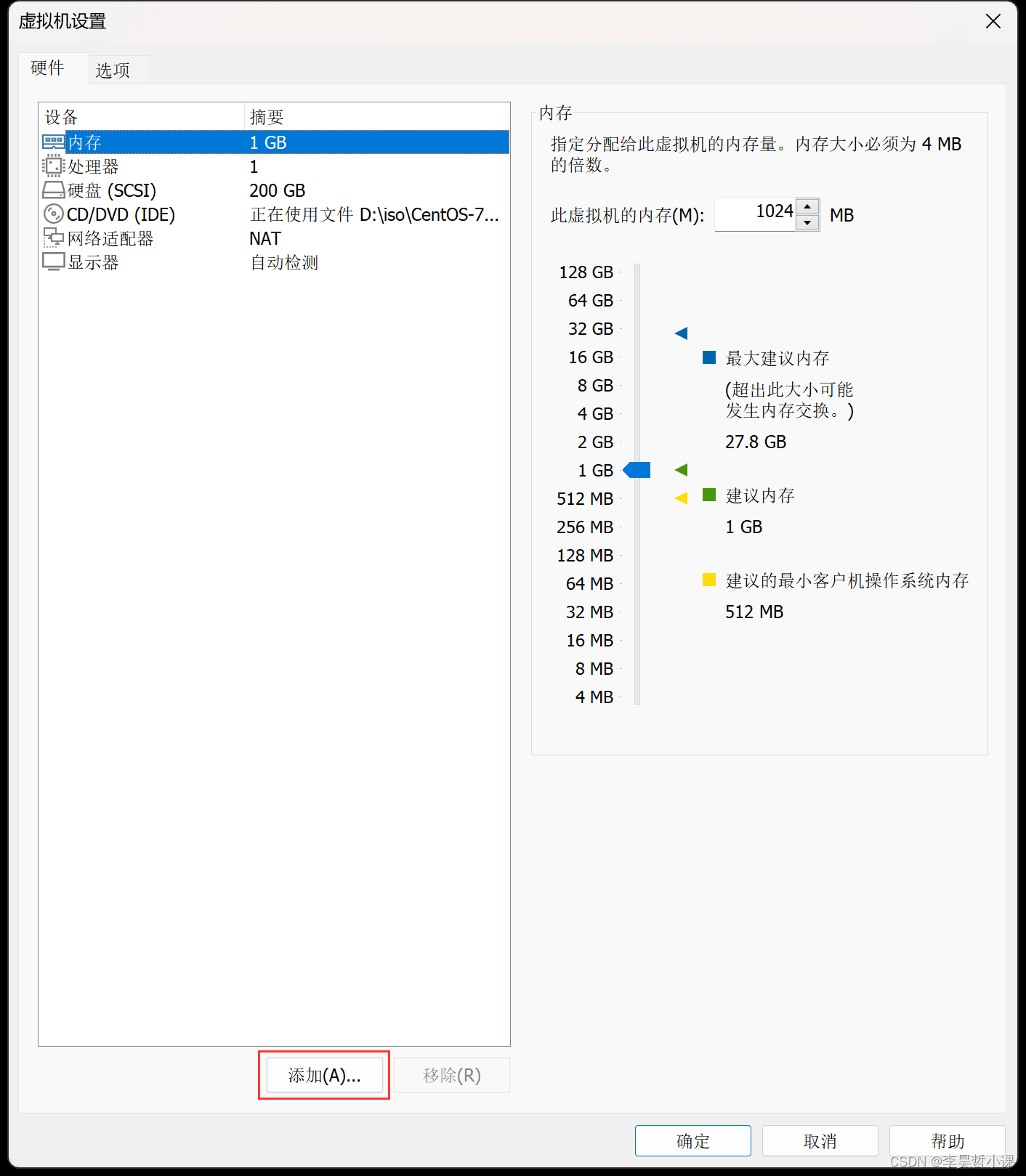Click the 64 MB scale label
Image resolution: width=1026 pixels, height=1176 pixels.
[x=589, y=583]
